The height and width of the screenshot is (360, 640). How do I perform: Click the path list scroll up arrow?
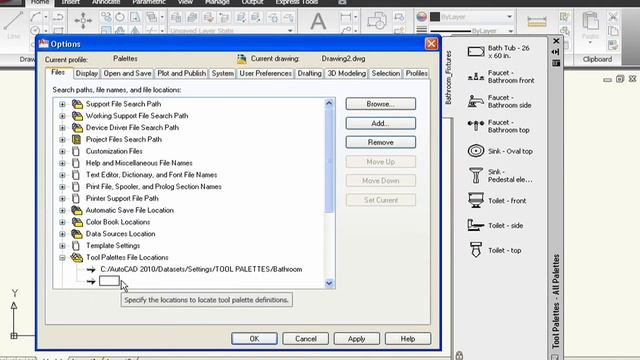click(x=329, y=103)
